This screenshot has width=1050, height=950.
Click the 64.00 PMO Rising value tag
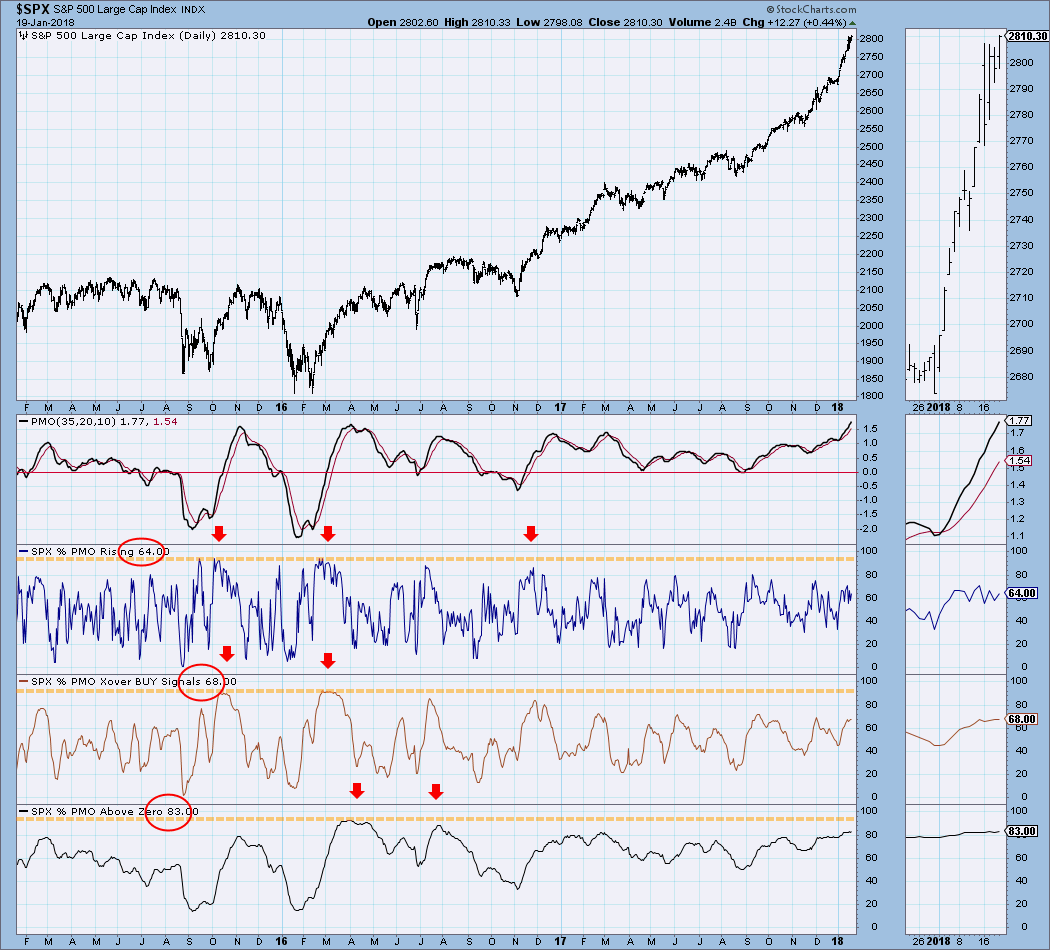click(1022, 593)
